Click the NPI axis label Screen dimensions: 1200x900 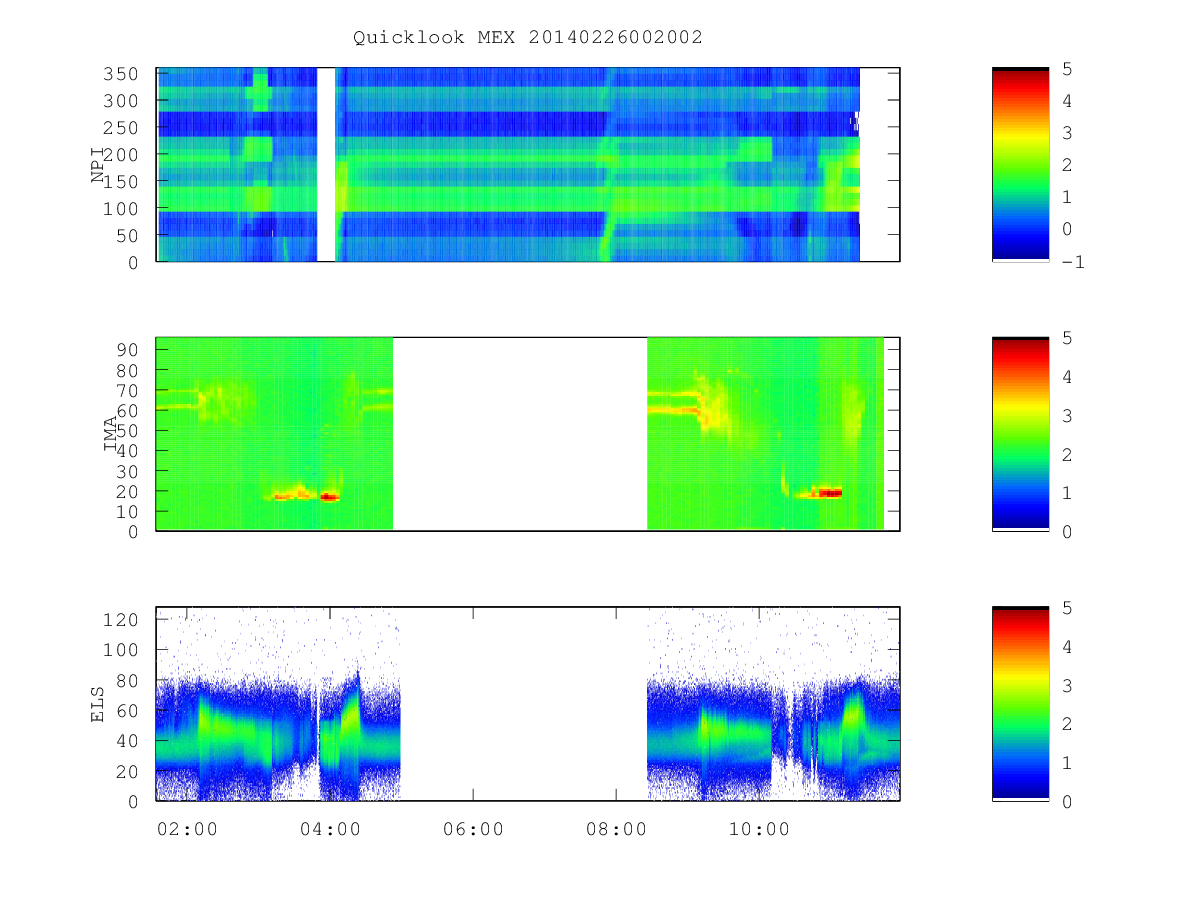tap(98, 165)
